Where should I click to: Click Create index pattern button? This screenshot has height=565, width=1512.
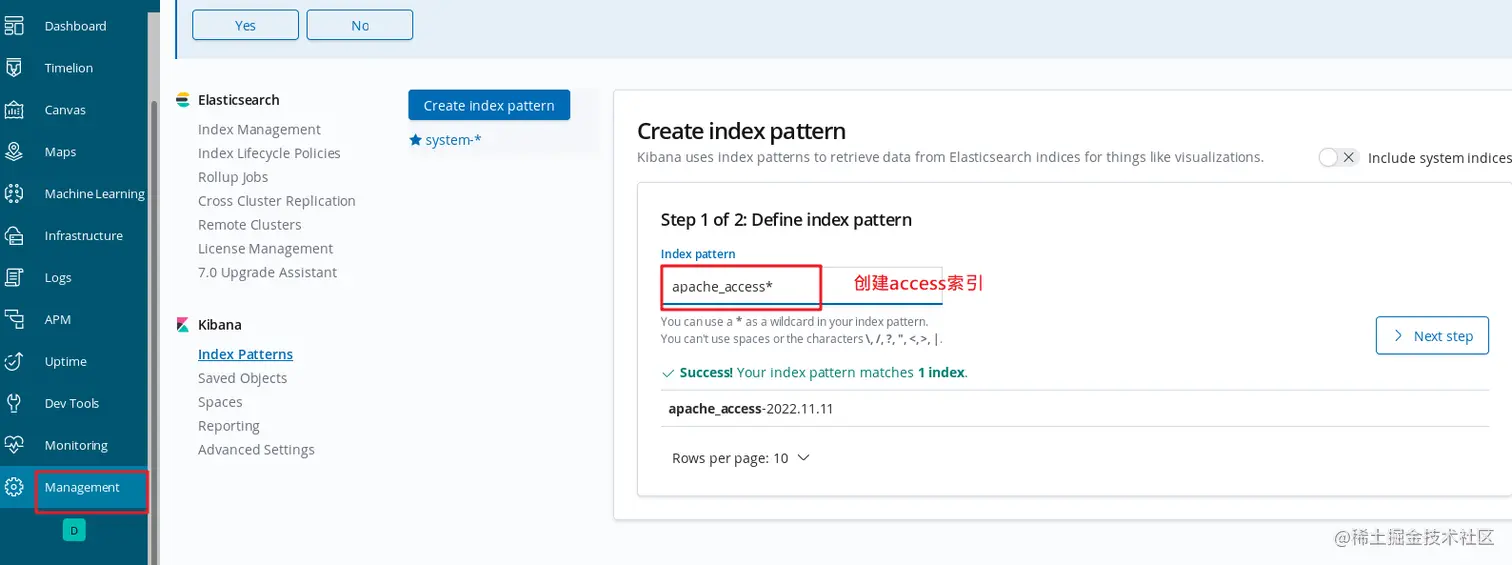coord(489,105)
